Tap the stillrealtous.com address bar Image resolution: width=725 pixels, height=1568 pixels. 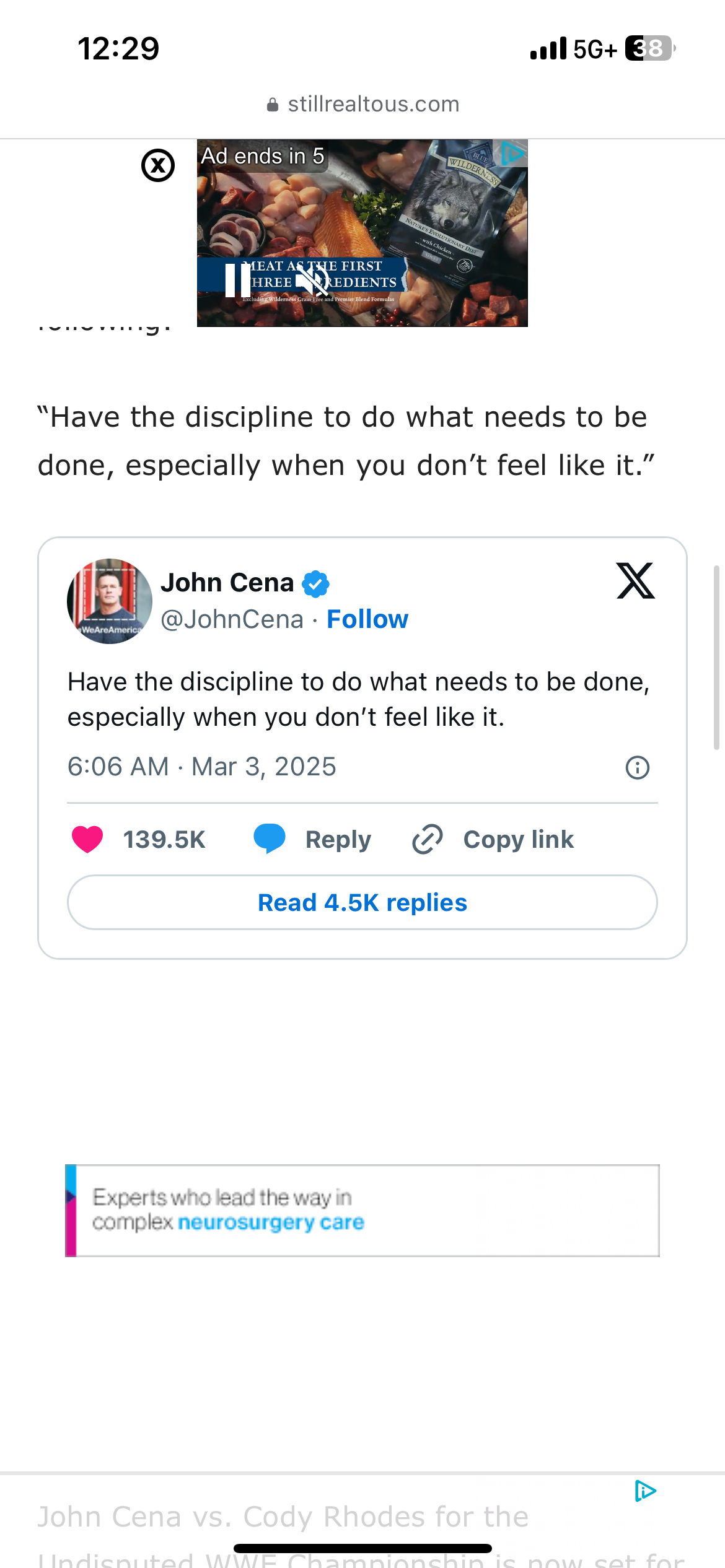coord(362,104)
